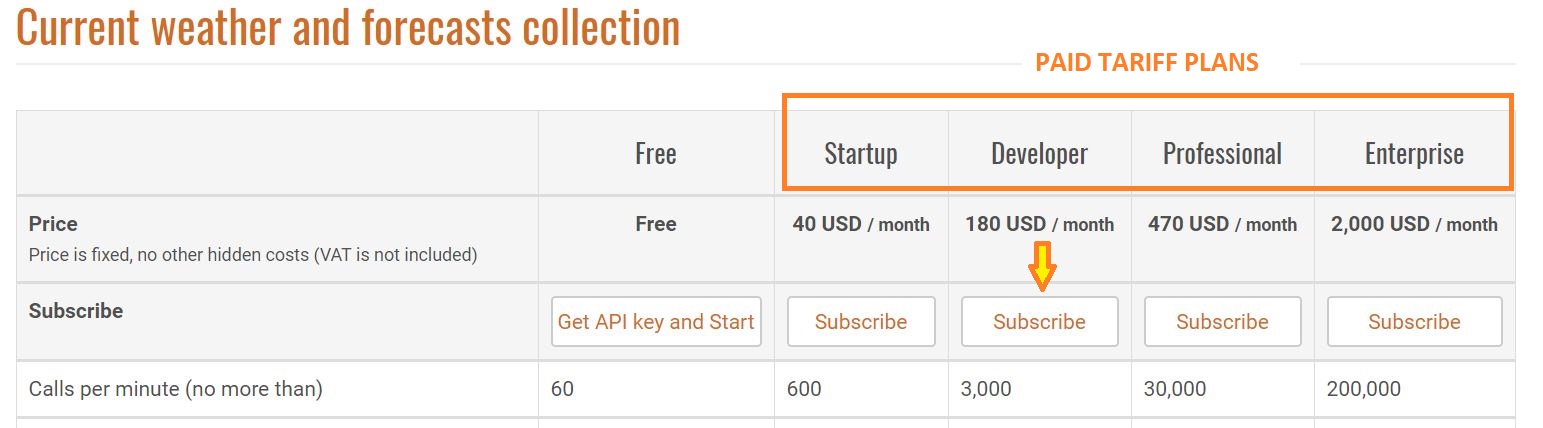1543x428 pixels.
Task: Select the Free column header
Action: tap(656, 153)
